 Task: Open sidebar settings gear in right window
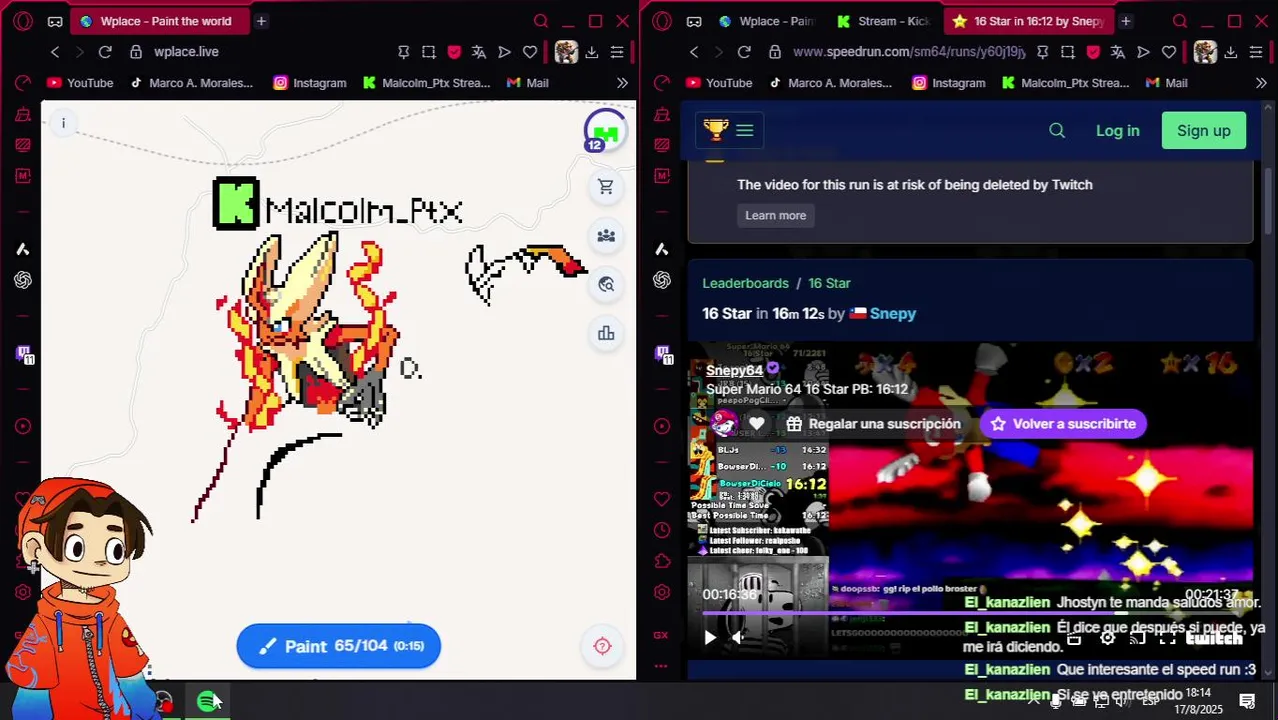coord(661,593)
